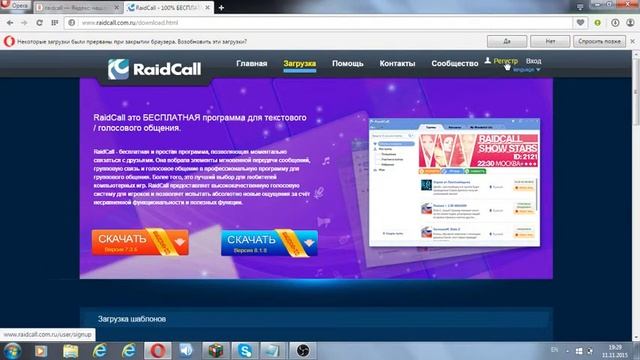Click 'Спросить позже' button
Viewport: 640px width, 360px height.
tap(599, 41)
